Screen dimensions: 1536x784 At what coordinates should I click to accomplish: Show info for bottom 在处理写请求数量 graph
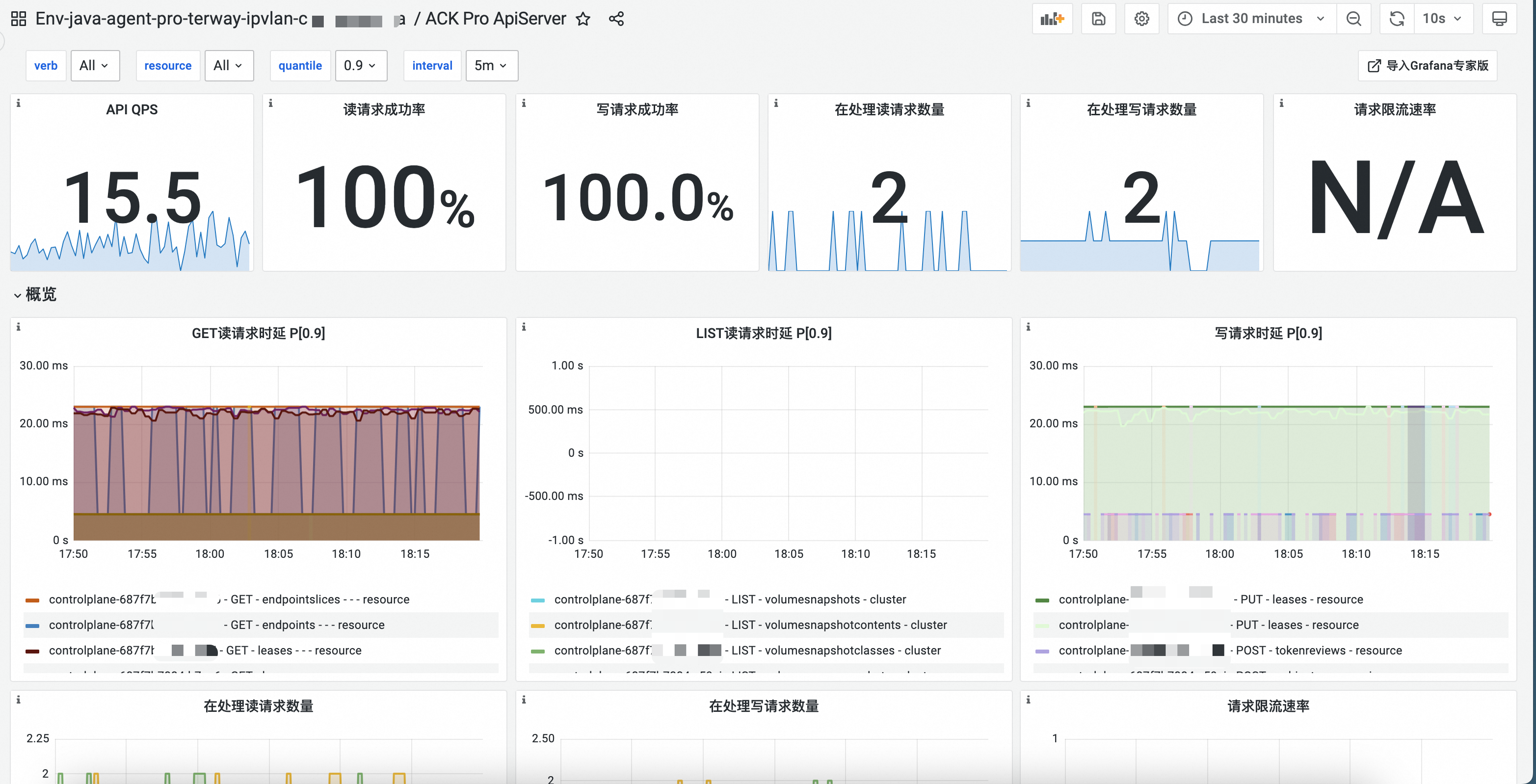coord(524,699)
